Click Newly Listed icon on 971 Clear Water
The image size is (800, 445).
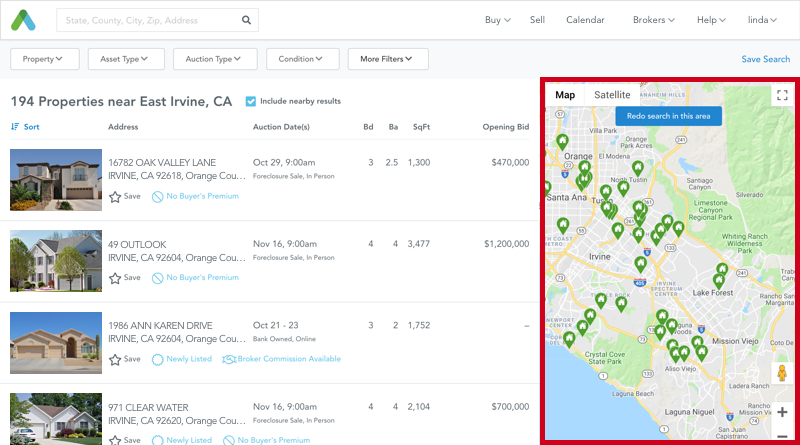[158, 440]
